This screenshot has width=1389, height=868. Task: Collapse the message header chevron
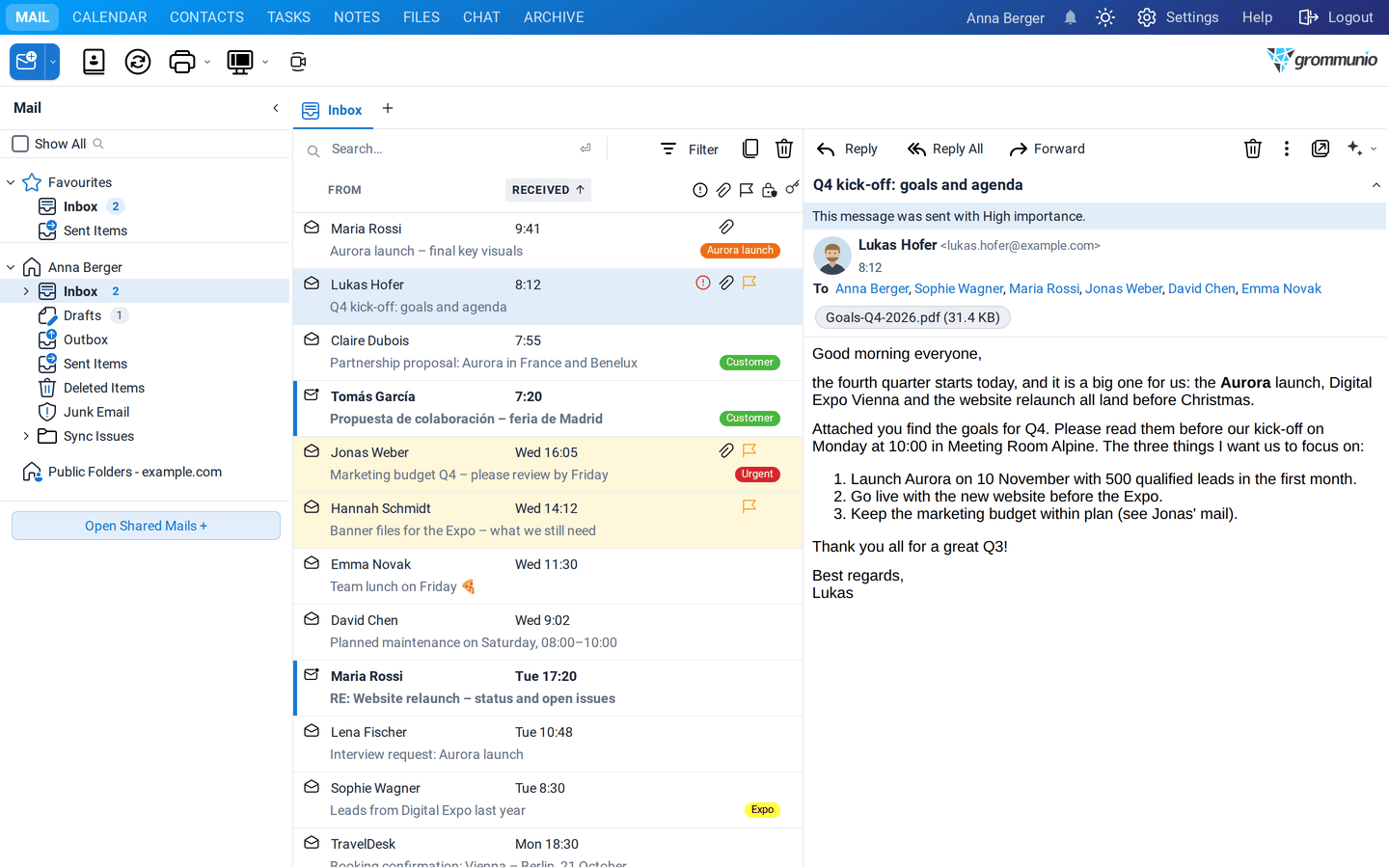pyautogui.click(x=1376, y=185)
